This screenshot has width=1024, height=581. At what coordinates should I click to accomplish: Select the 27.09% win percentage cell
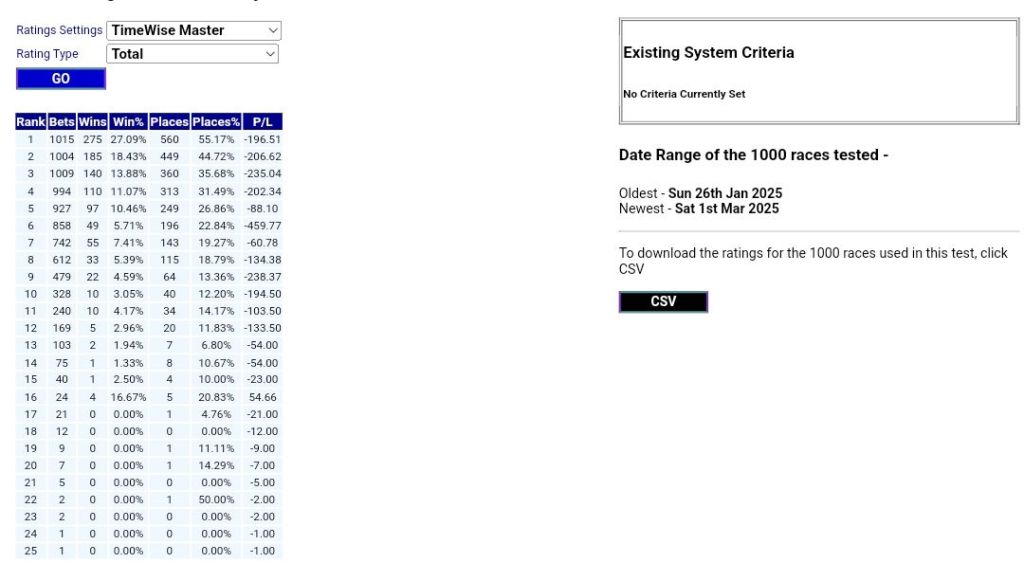(128, 140)
